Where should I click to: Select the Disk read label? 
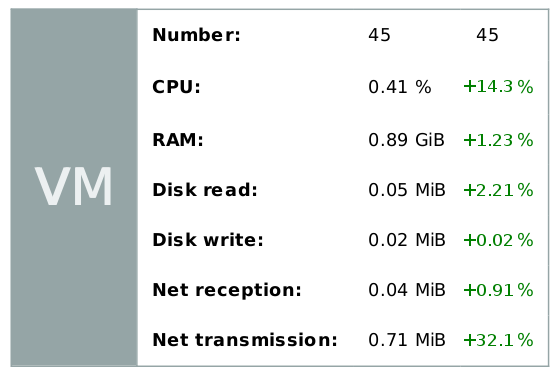205,190
